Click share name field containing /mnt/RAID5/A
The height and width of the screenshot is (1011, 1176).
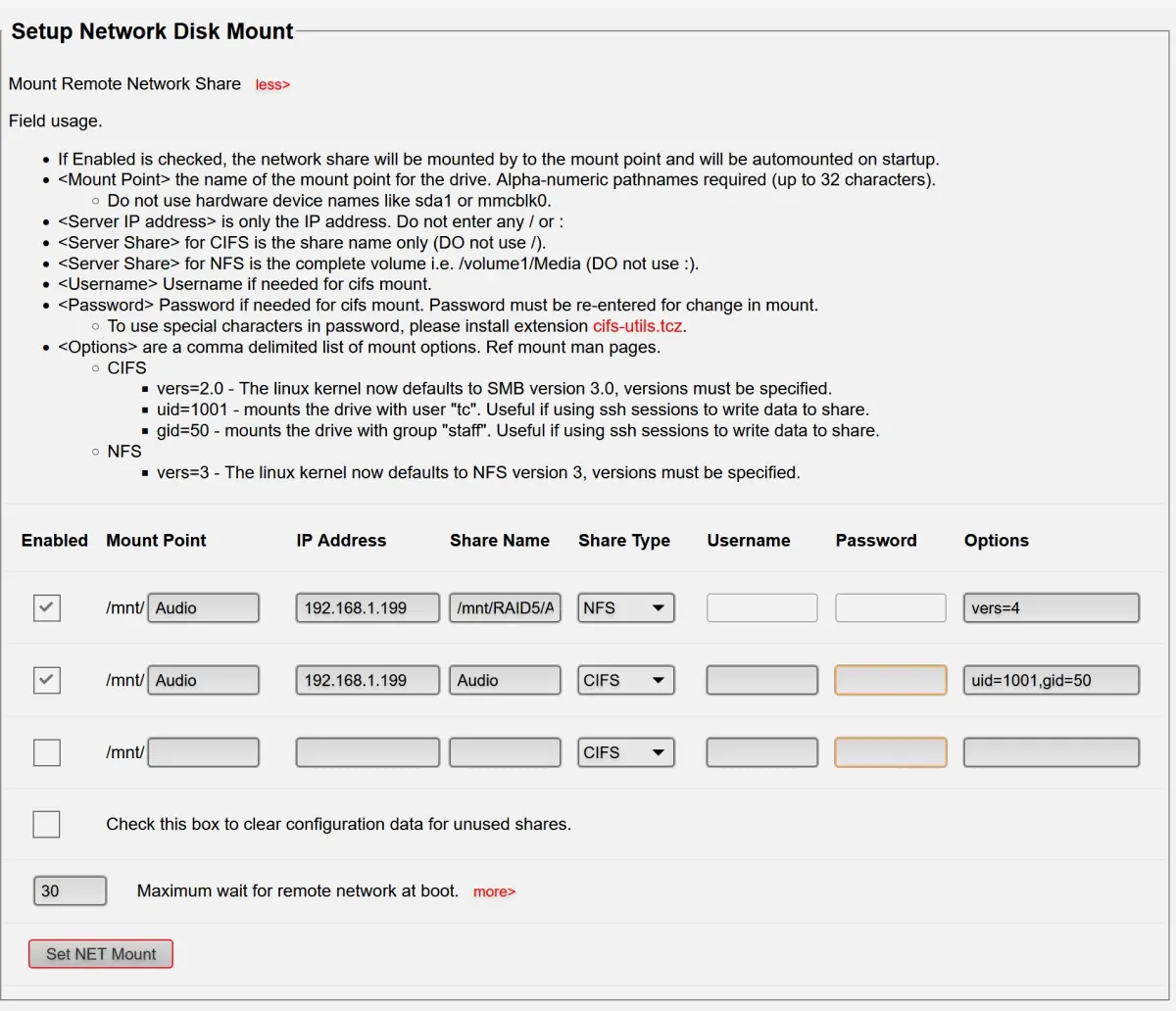click(506, 607)
